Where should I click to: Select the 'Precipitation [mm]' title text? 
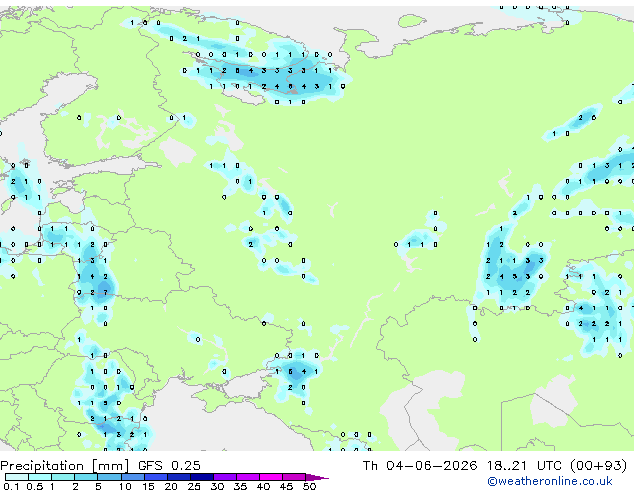click(x=64, y=466)
